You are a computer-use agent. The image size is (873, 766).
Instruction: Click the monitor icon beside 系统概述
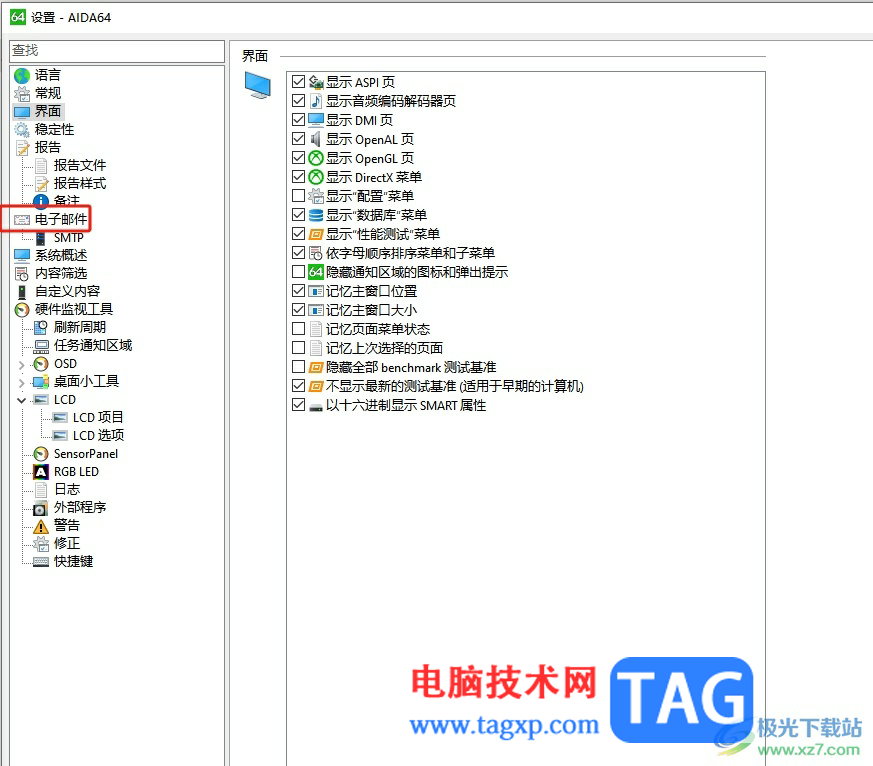tap(22, 256)
